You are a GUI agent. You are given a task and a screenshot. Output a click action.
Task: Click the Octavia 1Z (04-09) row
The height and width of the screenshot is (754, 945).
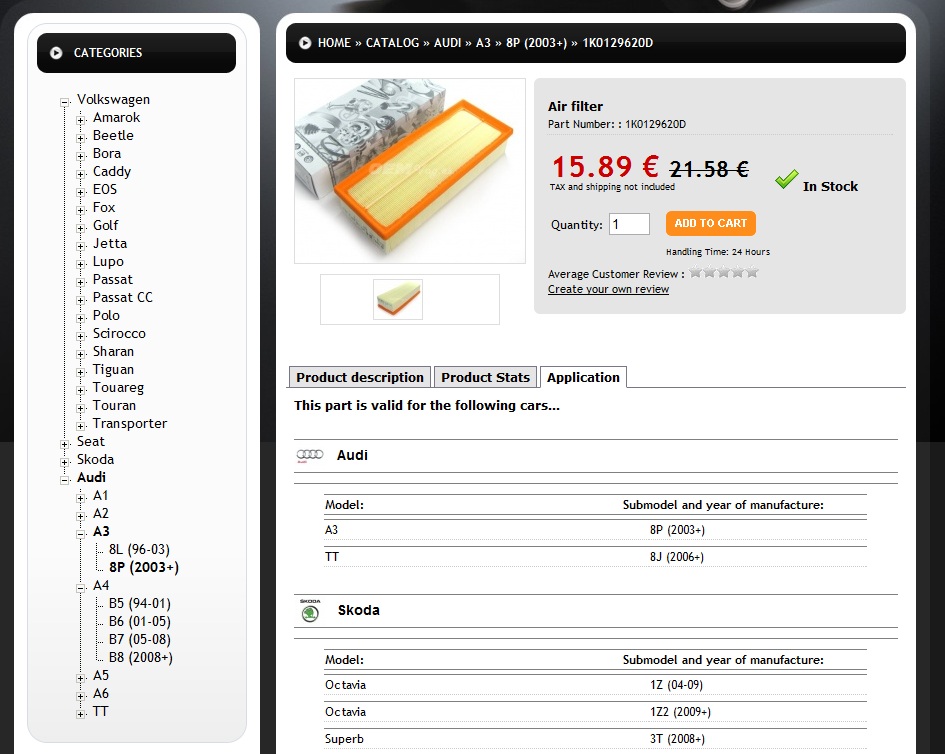(595, 685)
